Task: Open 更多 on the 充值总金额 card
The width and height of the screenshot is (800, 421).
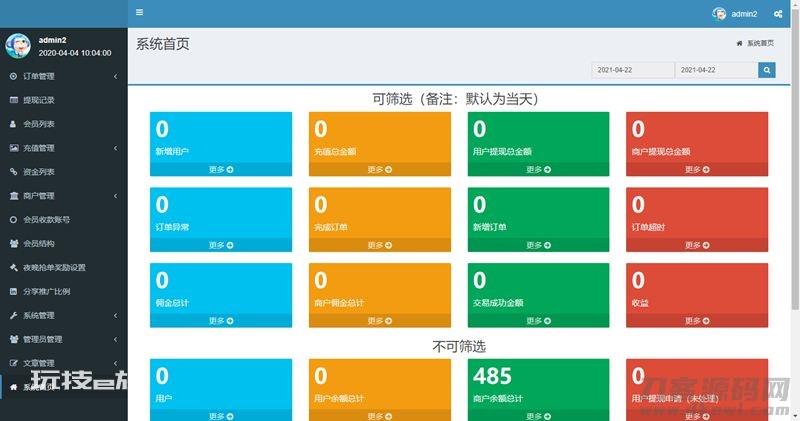Action: click(x=380, y=169)
